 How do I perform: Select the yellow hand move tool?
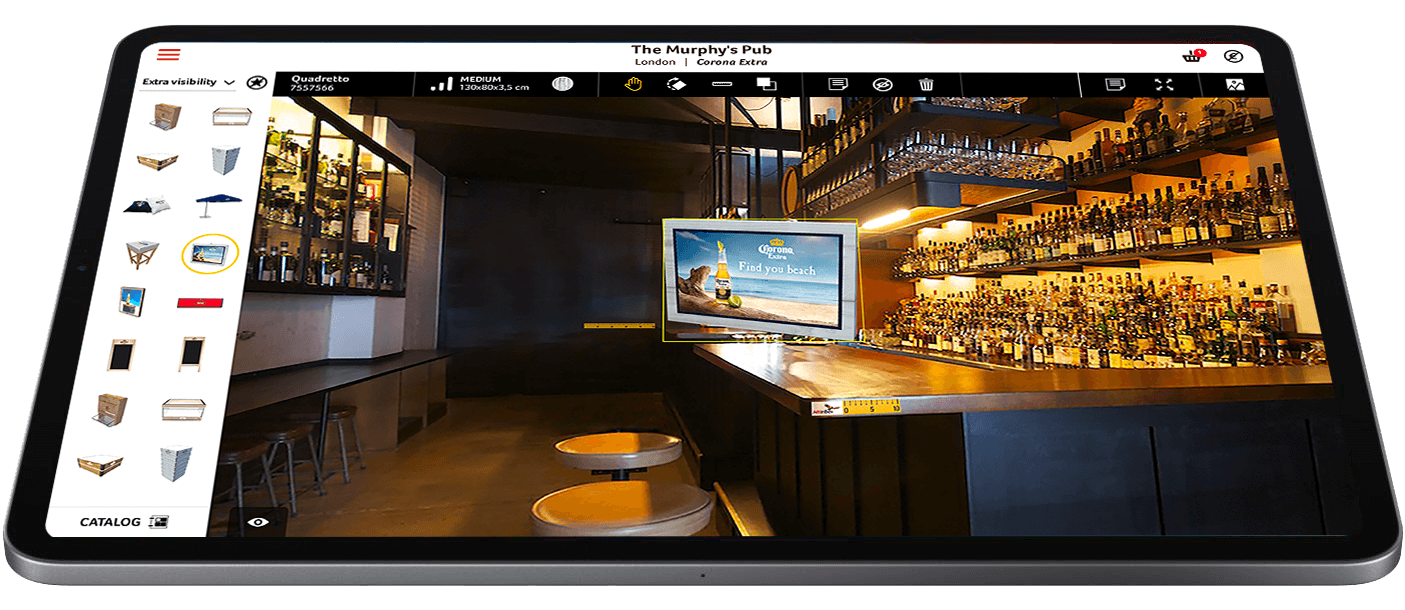tap(633, 84)
